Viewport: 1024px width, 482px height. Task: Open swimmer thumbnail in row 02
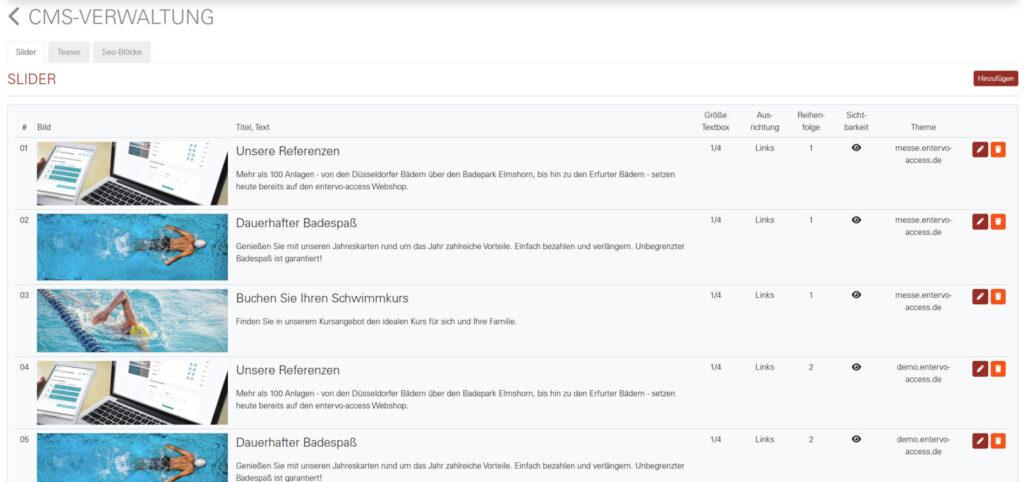click(x=133, y=247)
